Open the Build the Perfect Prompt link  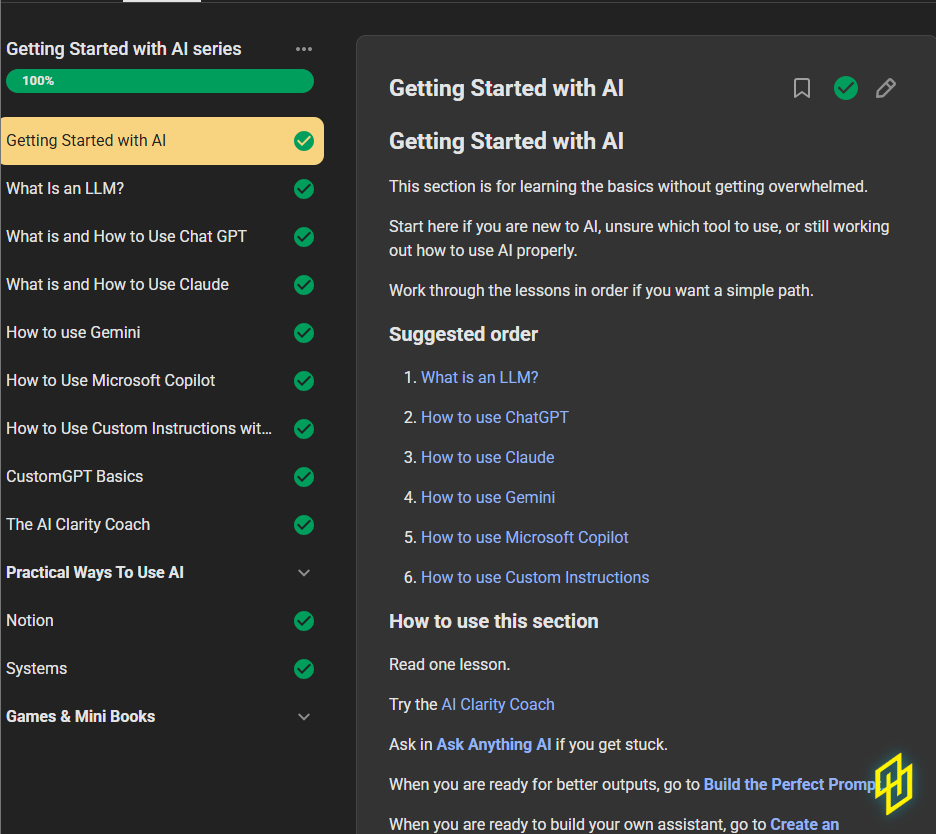(790, 784)
